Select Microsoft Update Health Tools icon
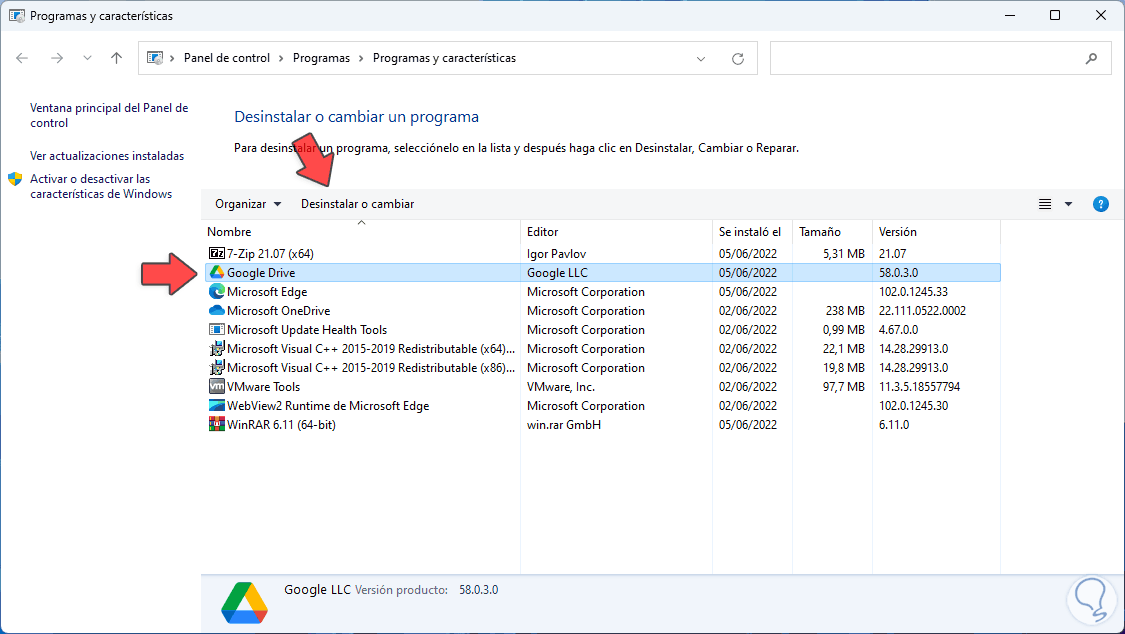 tap(217, 329)
